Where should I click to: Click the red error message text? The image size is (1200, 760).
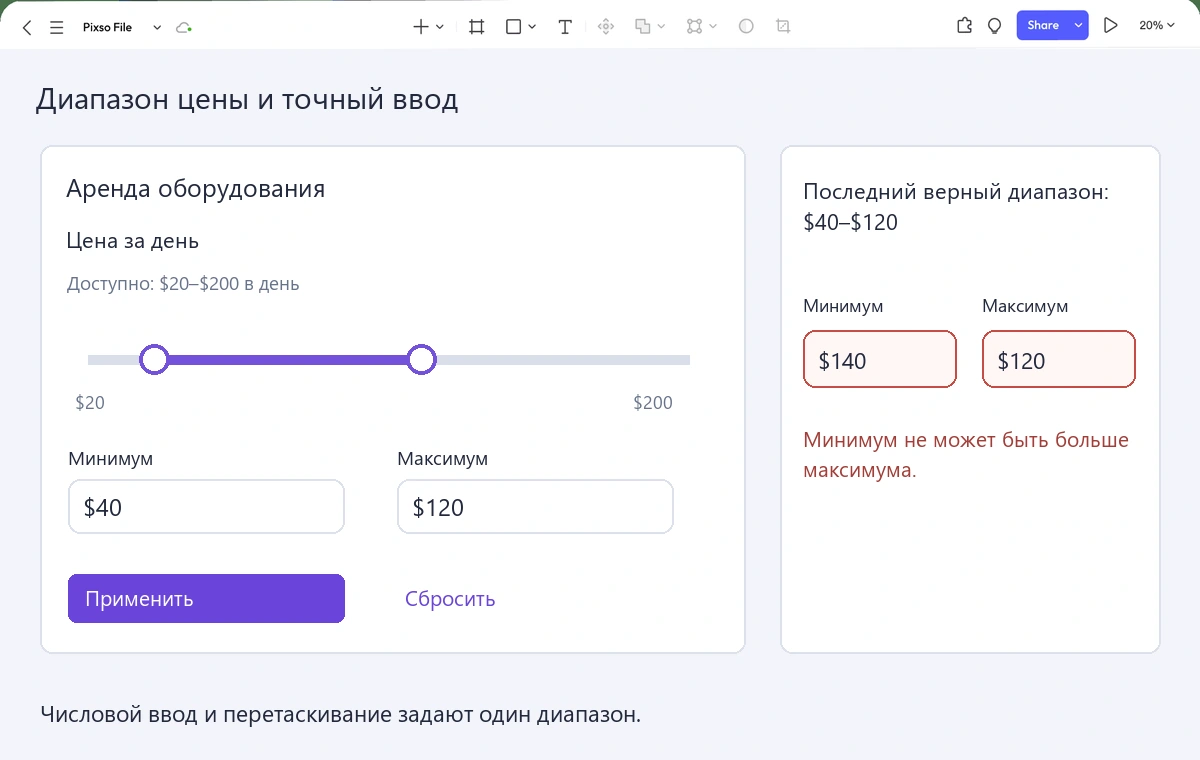(x=966, y=455)
